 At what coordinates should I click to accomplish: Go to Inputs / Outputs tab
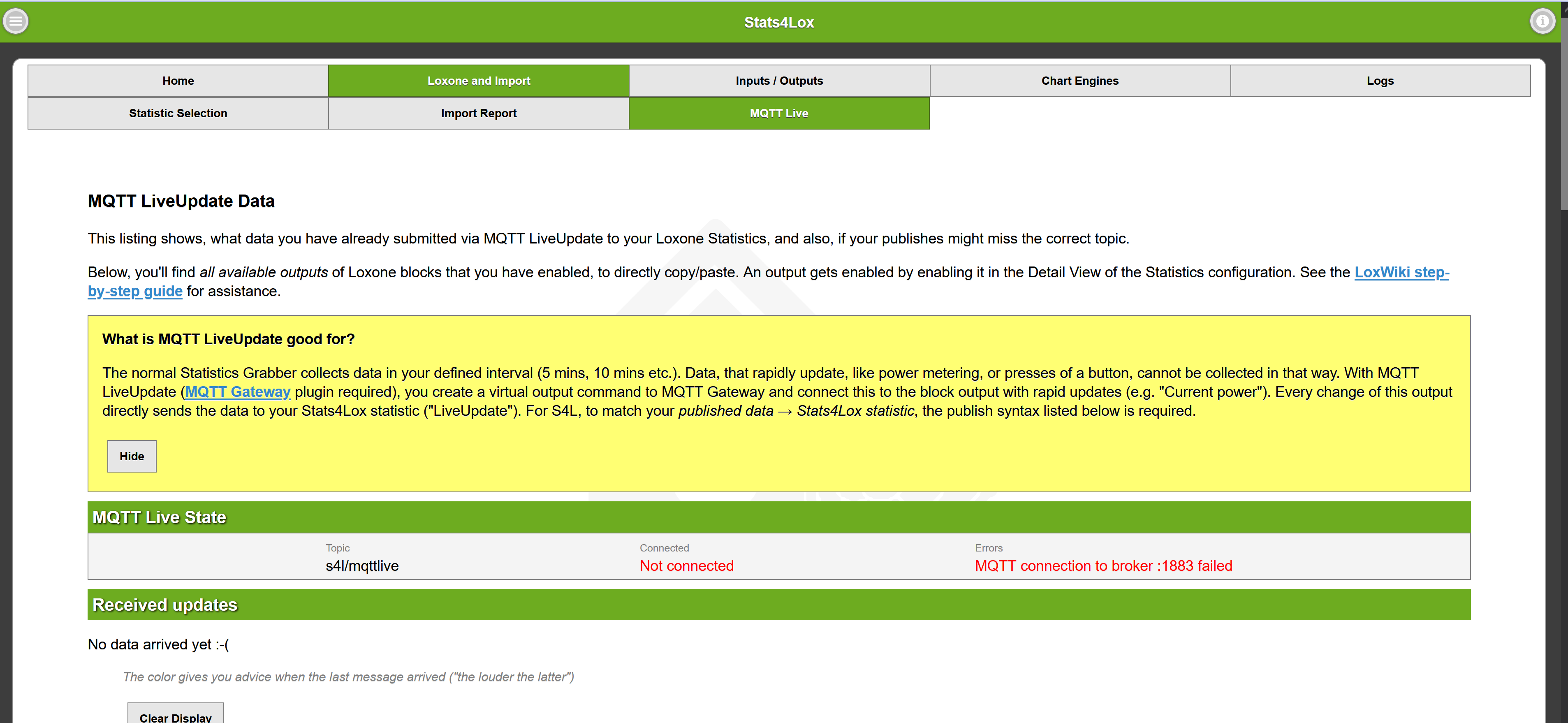tap(778, 81)
